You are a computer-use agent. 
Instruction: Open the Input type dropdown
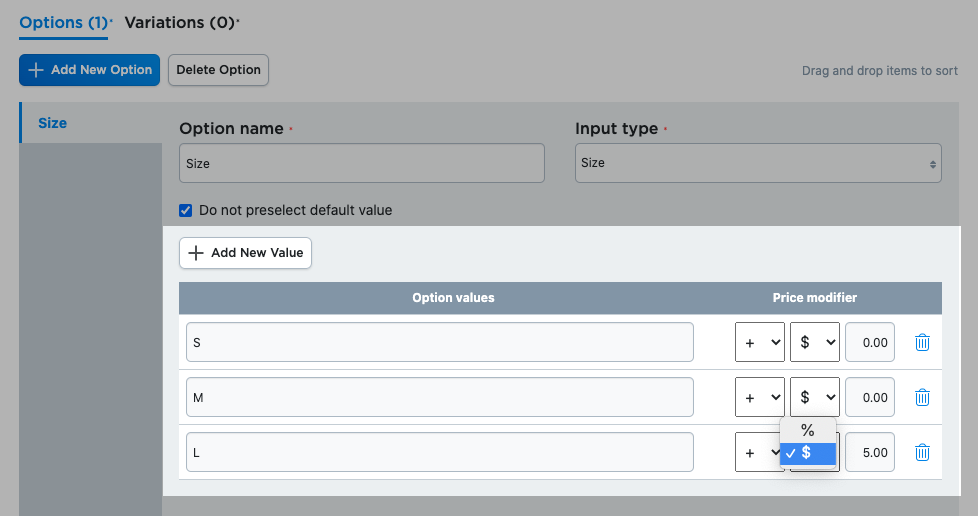[757, 163]
